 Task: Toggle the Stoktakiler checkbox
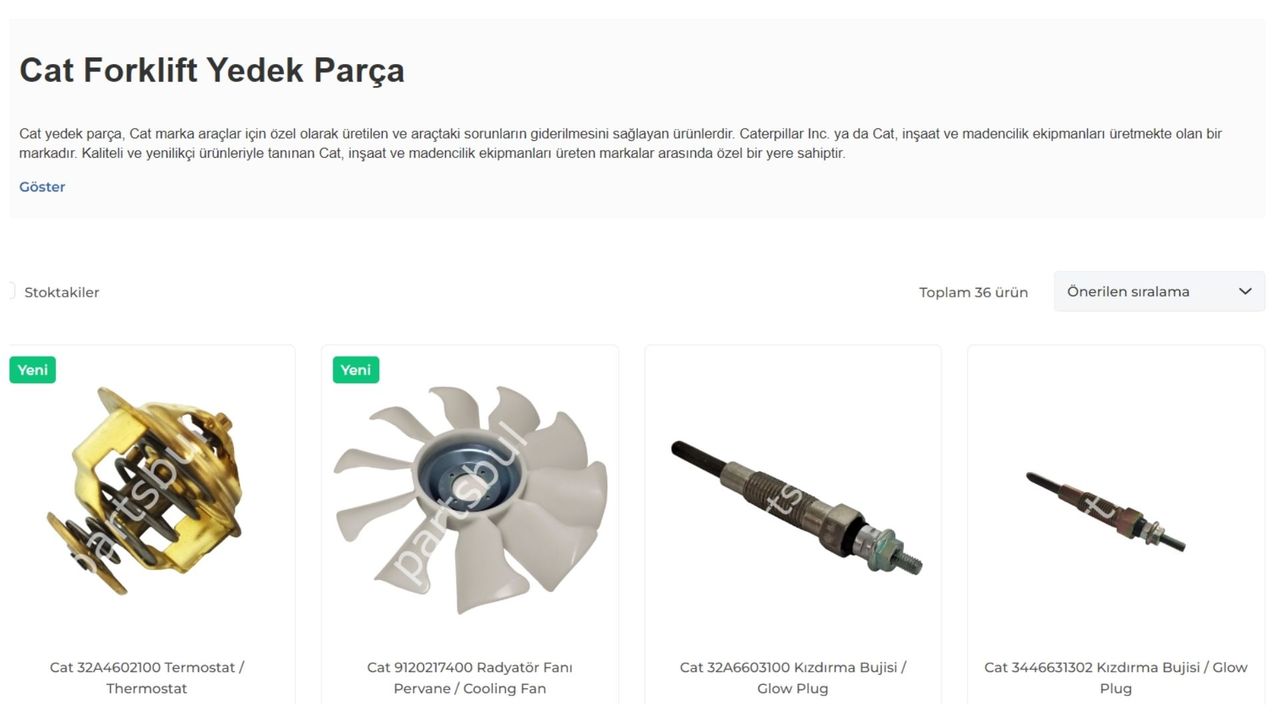[10, 291]
